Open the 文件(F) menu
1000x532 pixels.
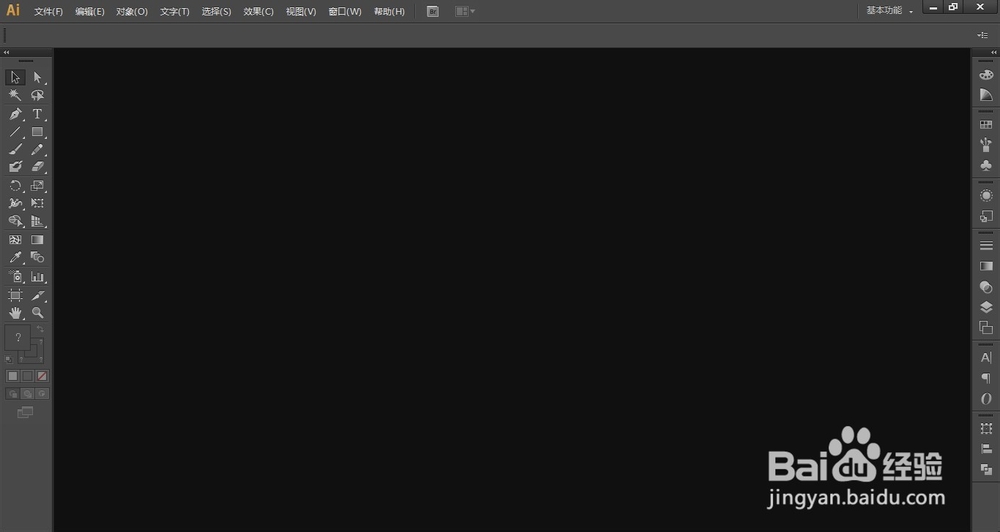48,11
